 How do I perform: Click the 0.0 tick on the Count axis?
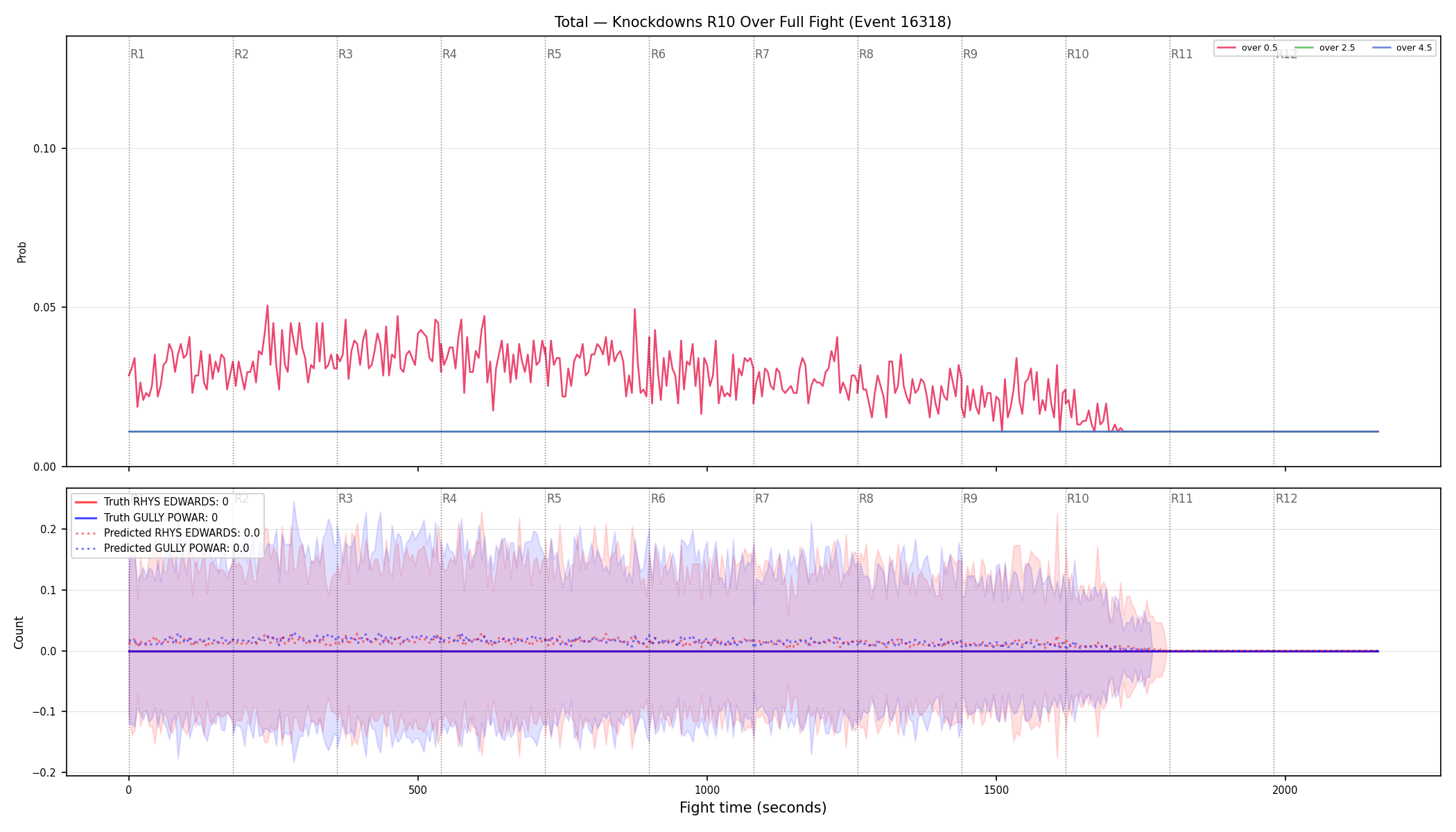pos(49,652)
